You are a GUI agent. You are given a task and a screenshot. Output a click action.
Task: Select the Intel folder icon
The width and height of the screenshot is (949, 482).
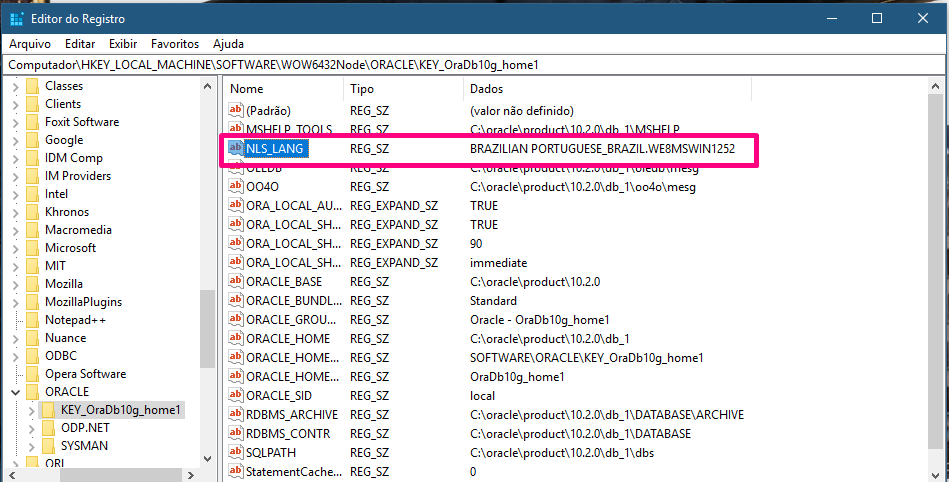(33, 194)
